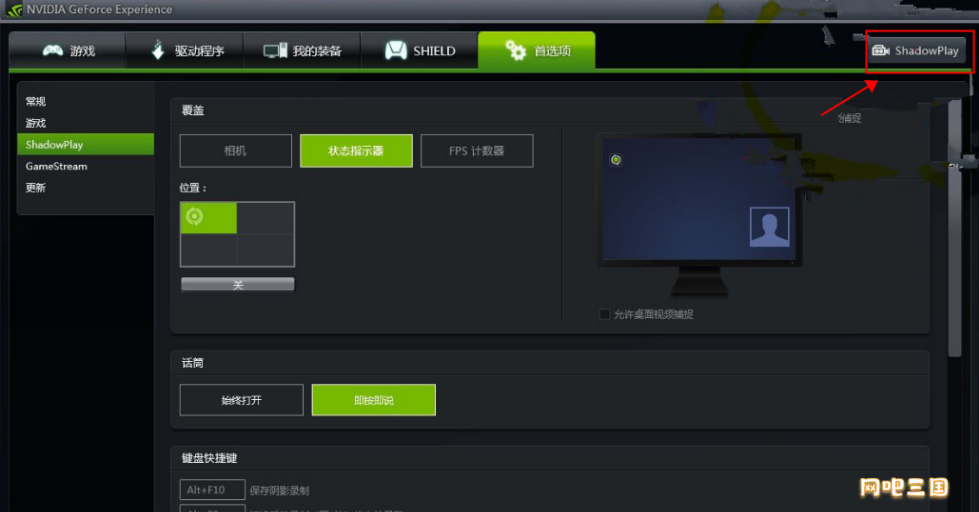Set indicator position to top-left quadrant
The image size is (979, 512).
click(x=209, y=218)
